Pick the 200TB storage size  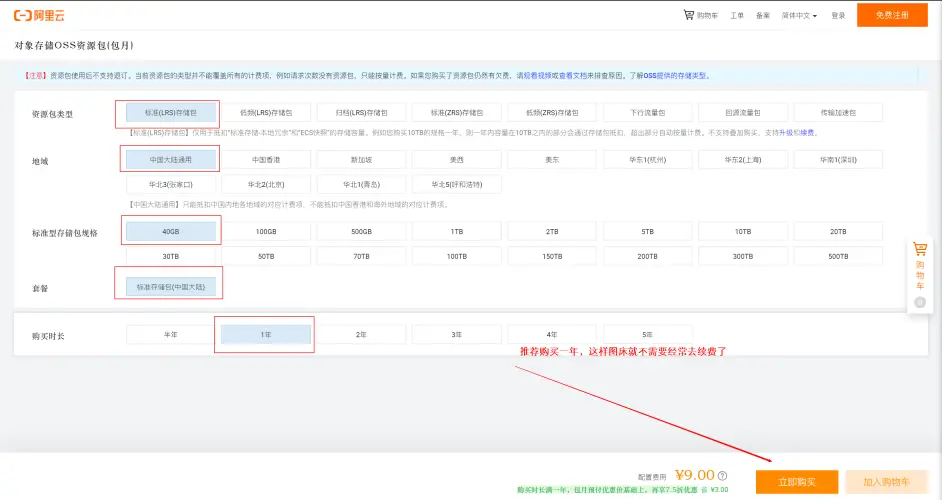tap(648, 256)
